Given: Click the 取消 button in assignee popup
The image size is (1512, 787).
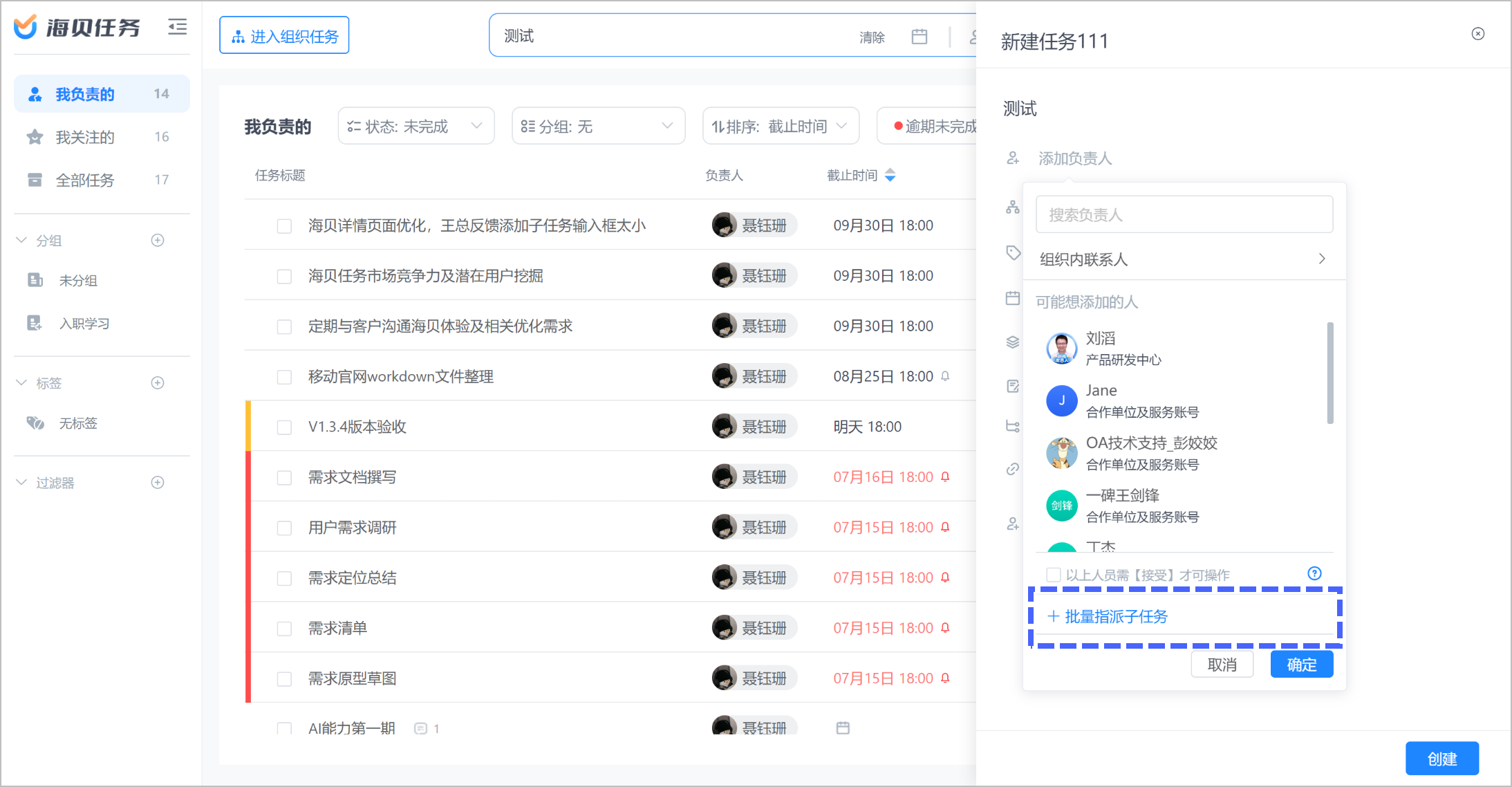Looking at the screenshot, I should click(1222, 665).
